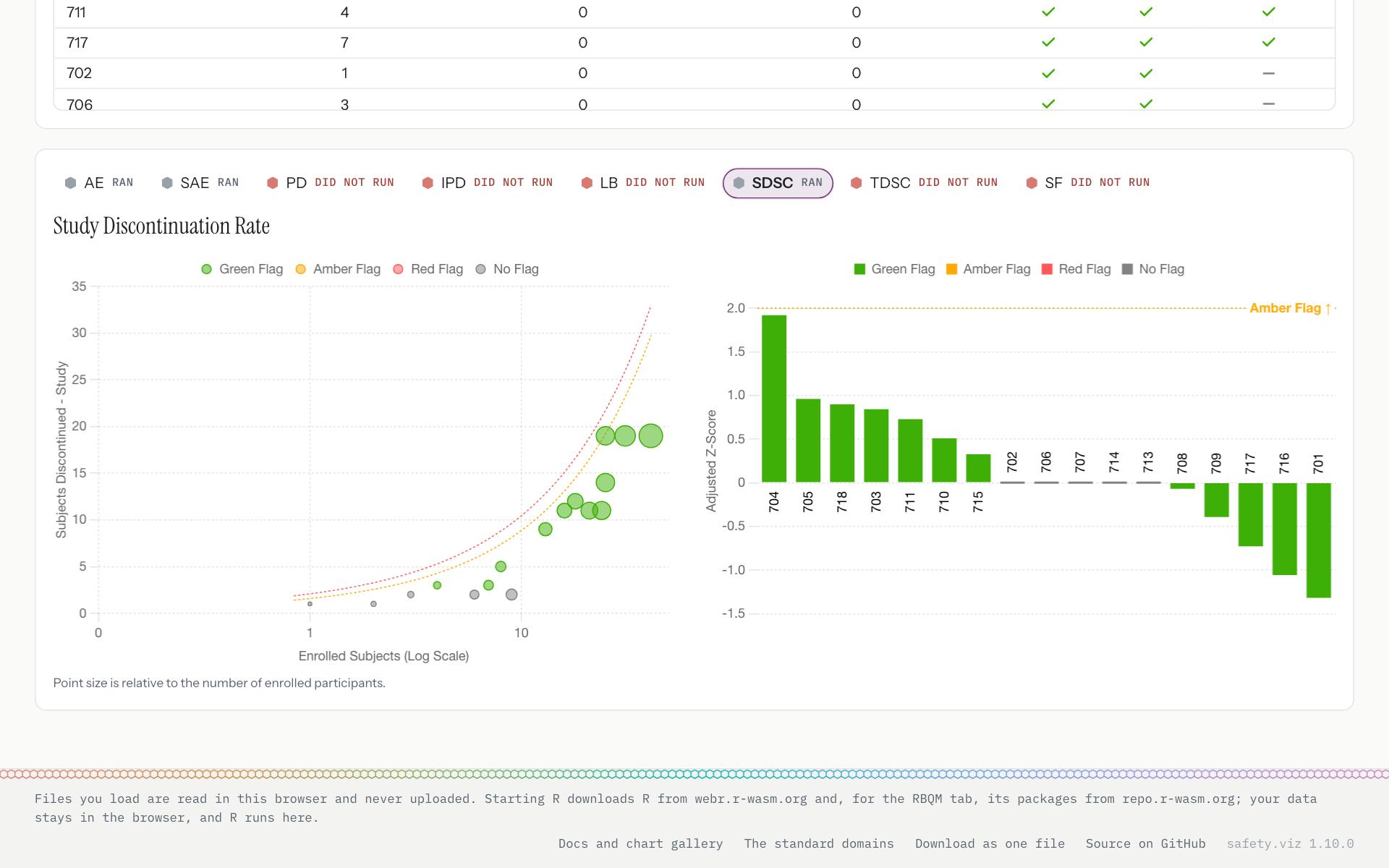Screen dimensions: 1389x868
Task: Open the AE assessment tab
Action: click(x=100, y=183)
